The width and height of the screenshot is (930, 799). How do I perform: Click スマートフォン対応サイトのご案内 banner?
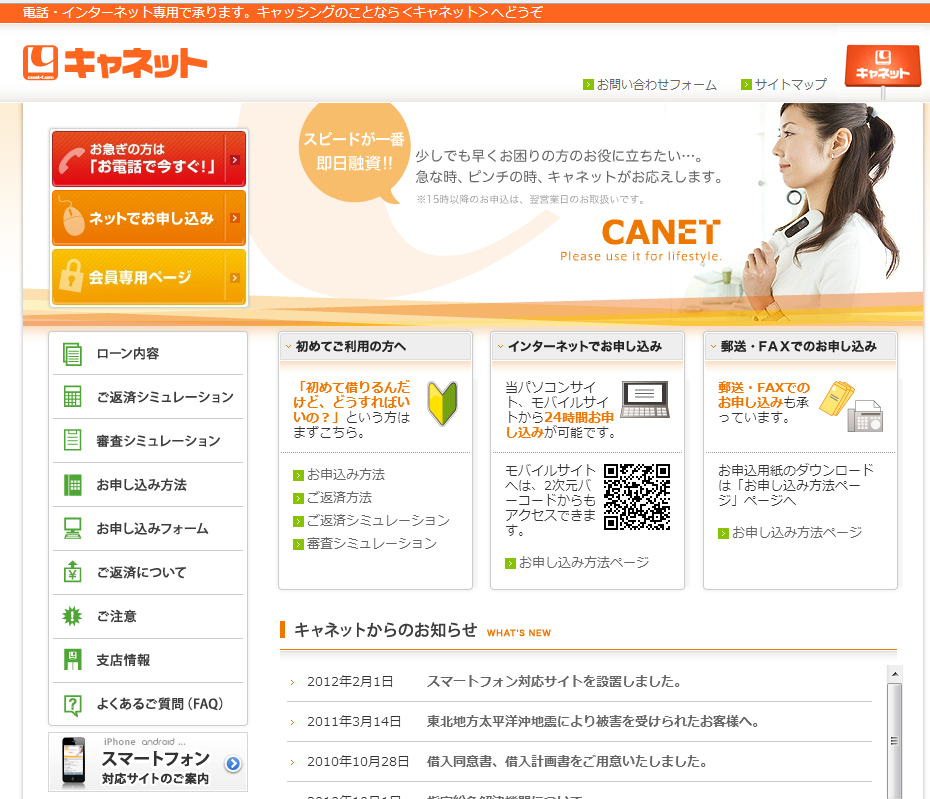pyautogui.click(x=148, y=762)
